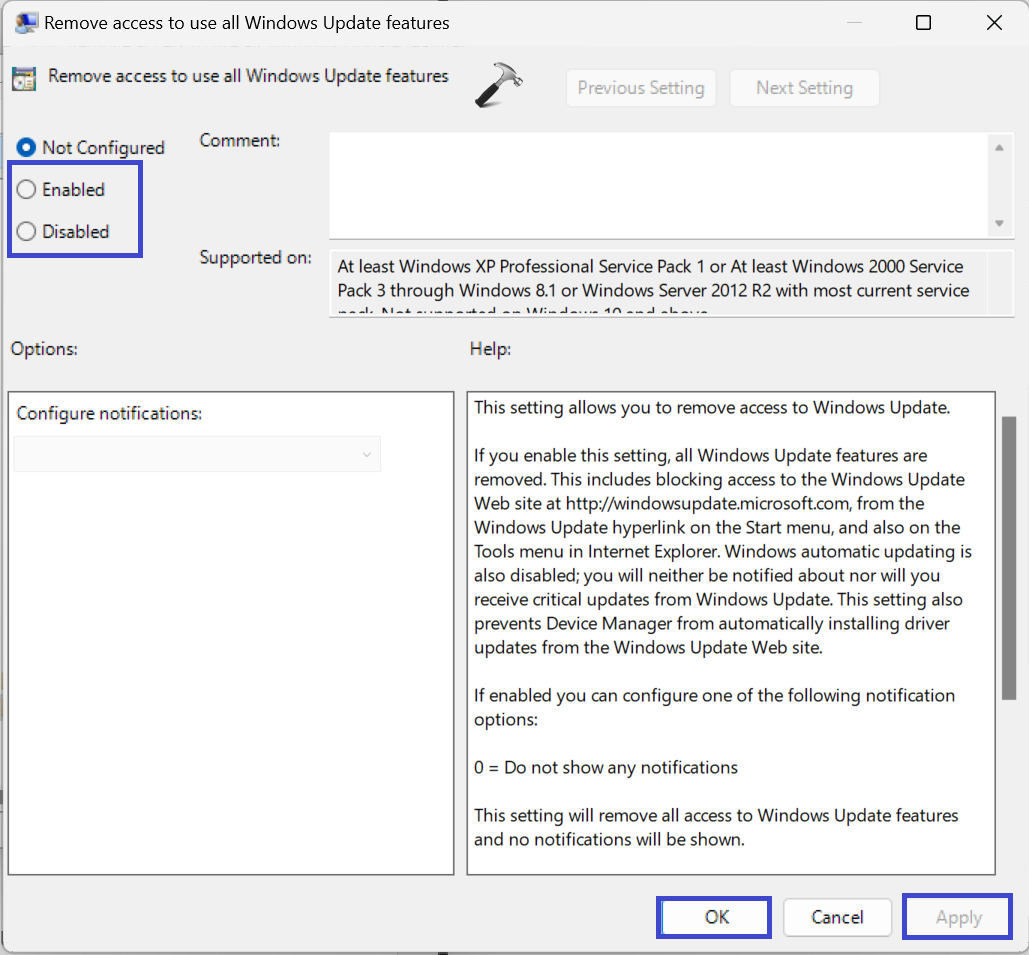Click the Previous Setting button
1029x955 pixels.
(x=640, y=88)
